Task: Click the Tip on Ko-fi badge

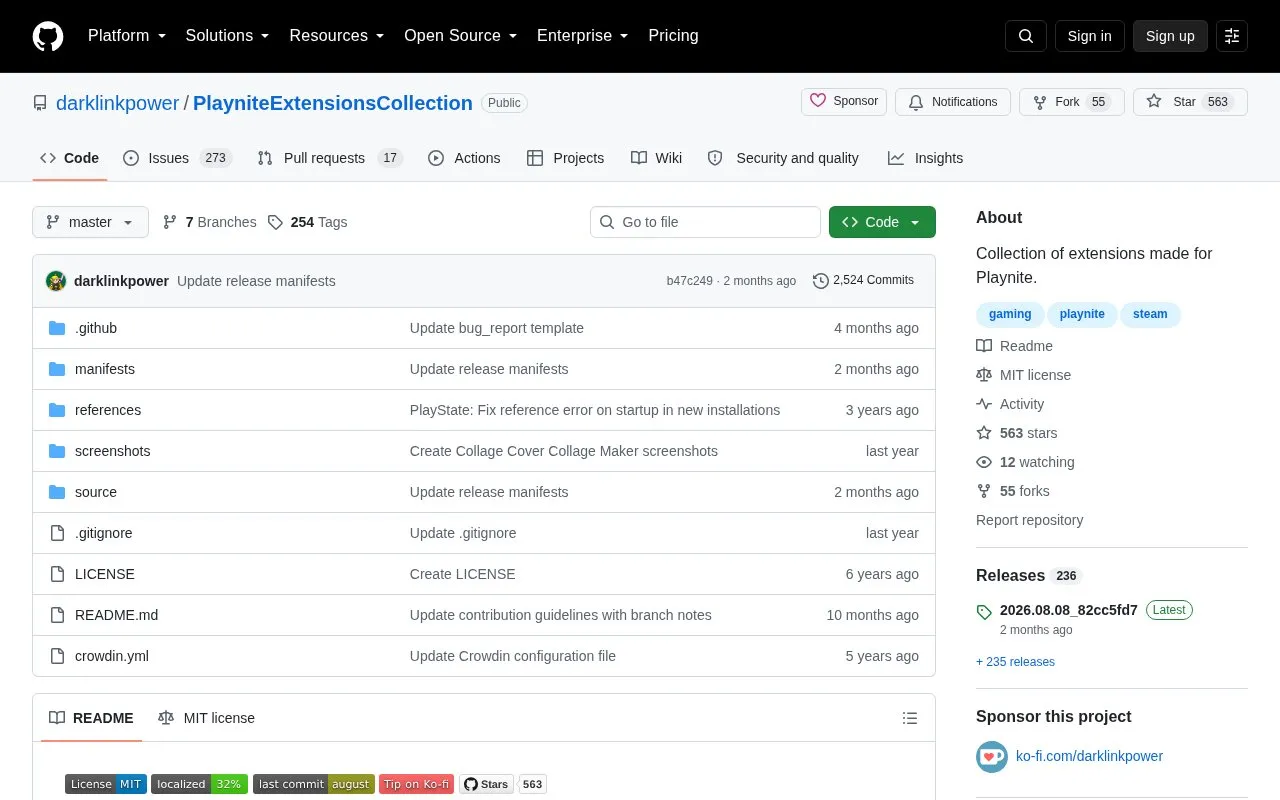Action: [x=416, y=784]
